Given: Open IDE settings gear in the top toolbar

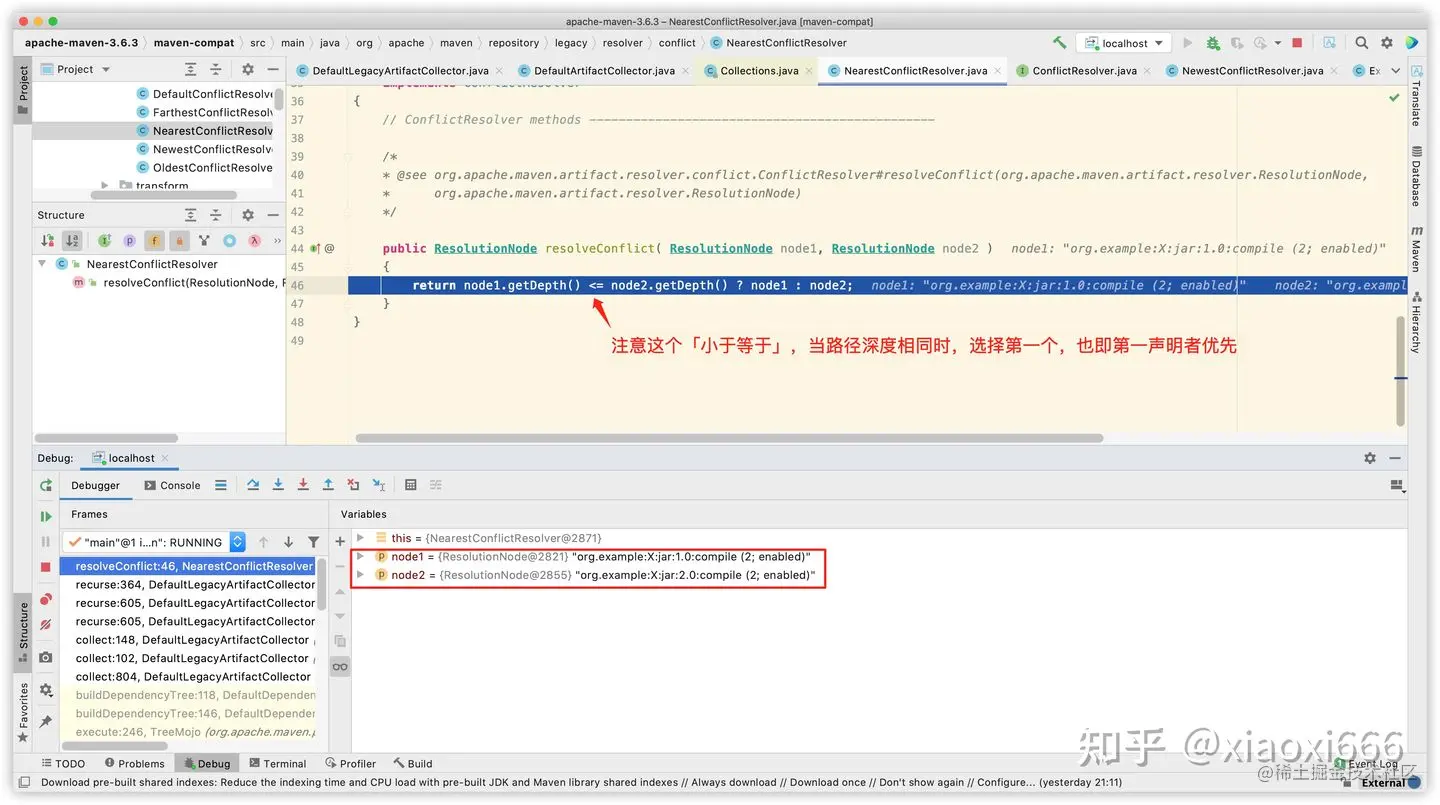Looking at the screenshot, I should point(1387,43).
